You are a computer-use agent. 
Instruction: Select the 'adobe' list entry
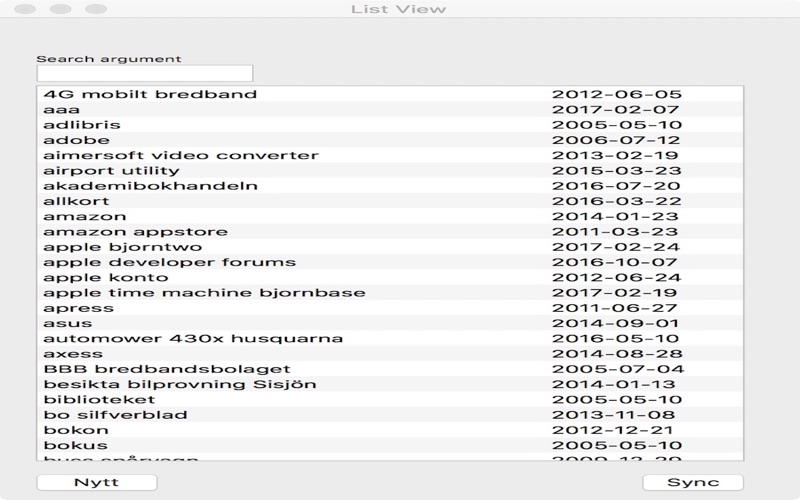coord(390,140)
